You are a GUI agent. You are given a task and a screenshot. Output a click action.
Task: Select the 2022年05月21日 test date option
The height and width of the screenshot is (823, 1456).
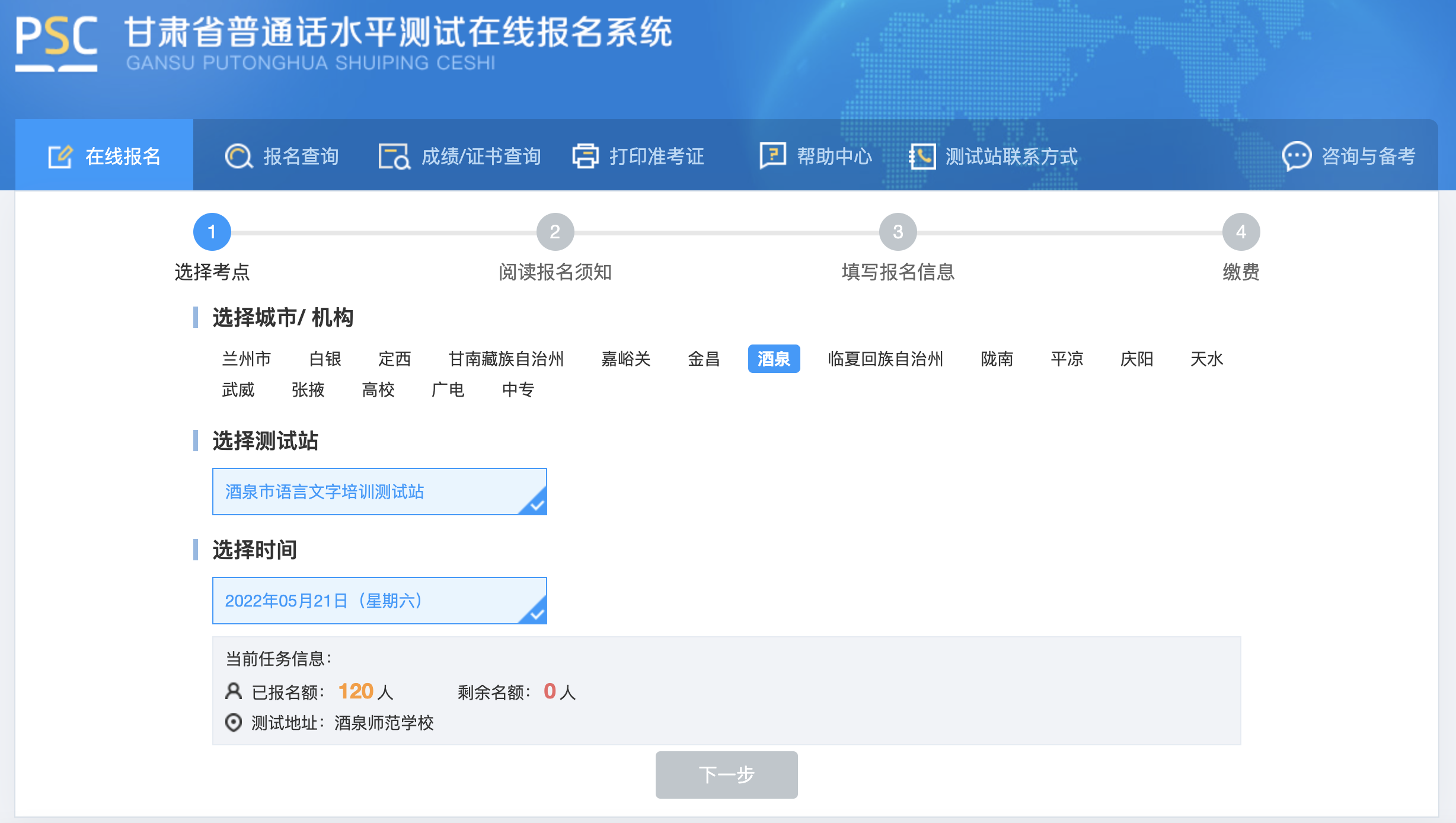coord(379,601)
